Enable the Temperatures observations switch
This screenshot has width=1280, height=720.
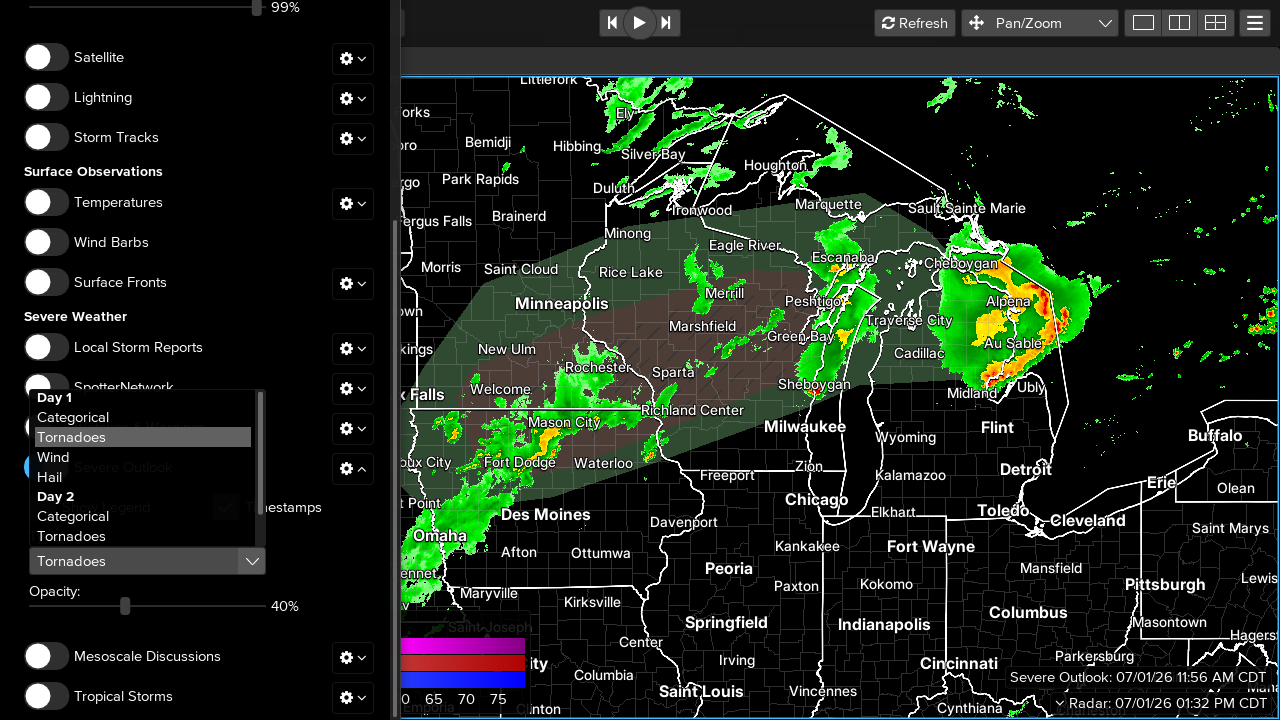point(47,203)
